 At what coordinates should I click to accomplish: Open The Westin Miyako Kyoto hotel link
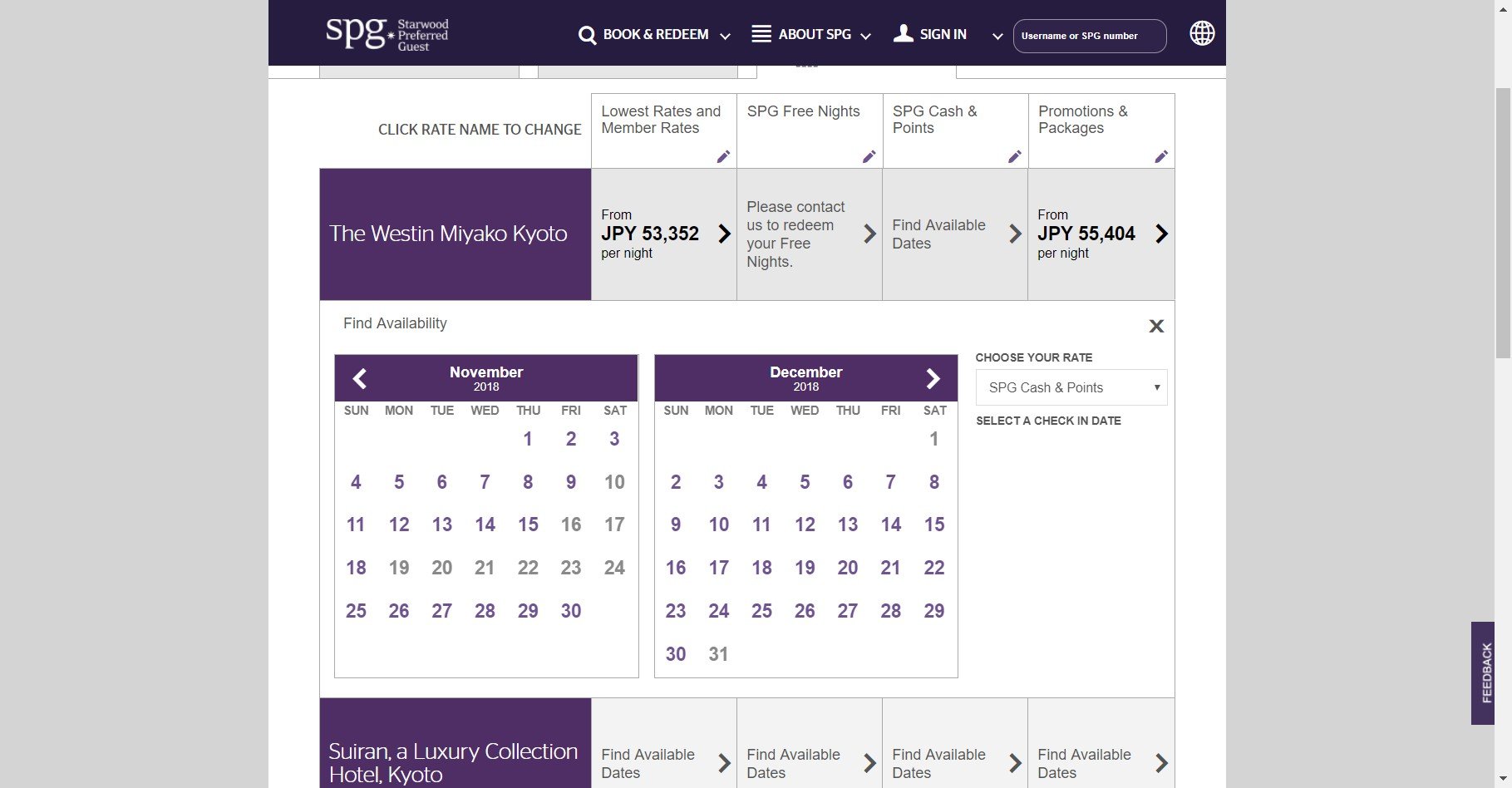[x=448, y=234]
